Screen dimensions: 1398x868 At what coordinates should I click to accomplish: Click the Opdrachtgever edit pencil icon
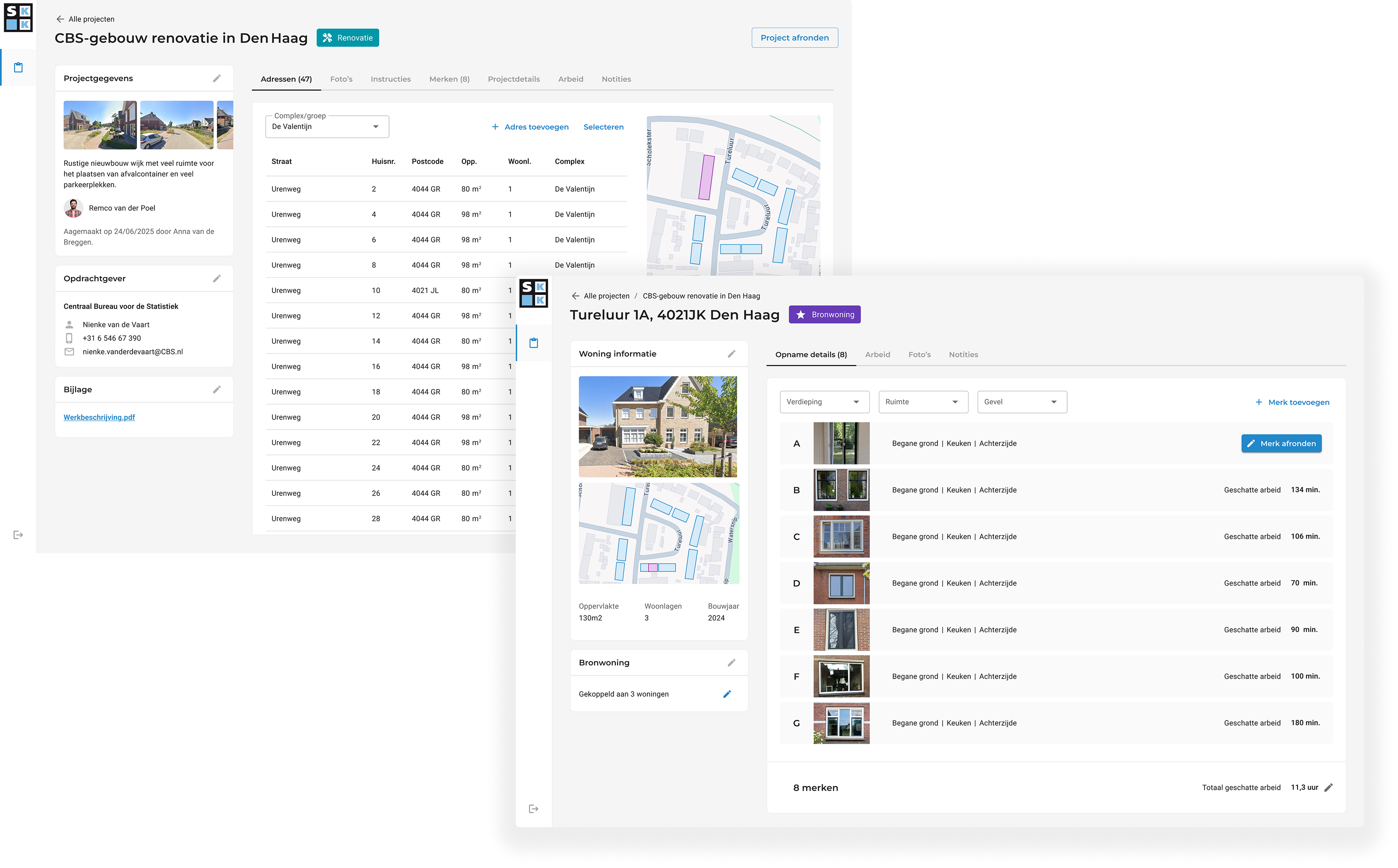tap(217, 278)
